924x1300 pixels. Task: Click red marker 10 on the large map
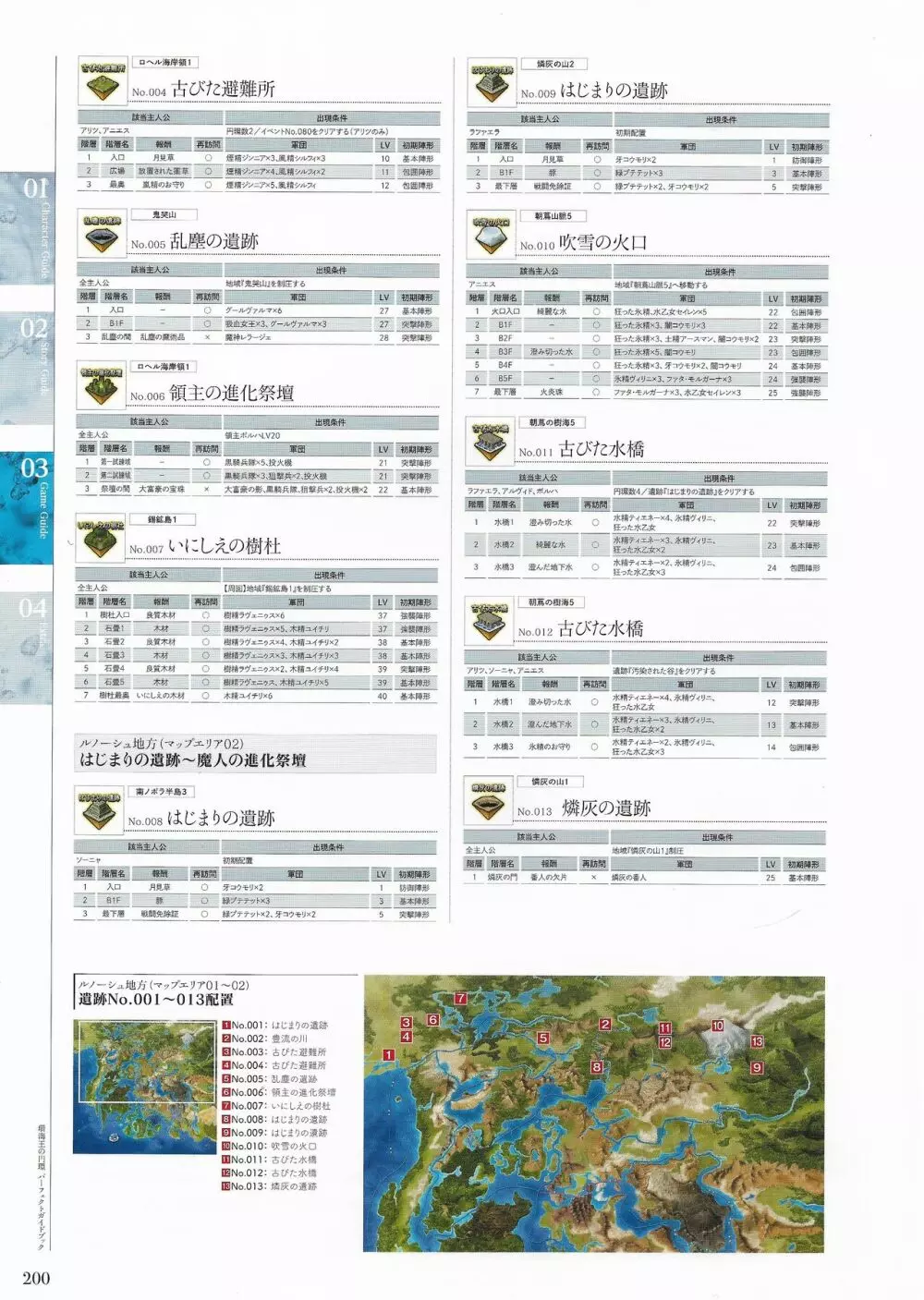click(717, 1026)
